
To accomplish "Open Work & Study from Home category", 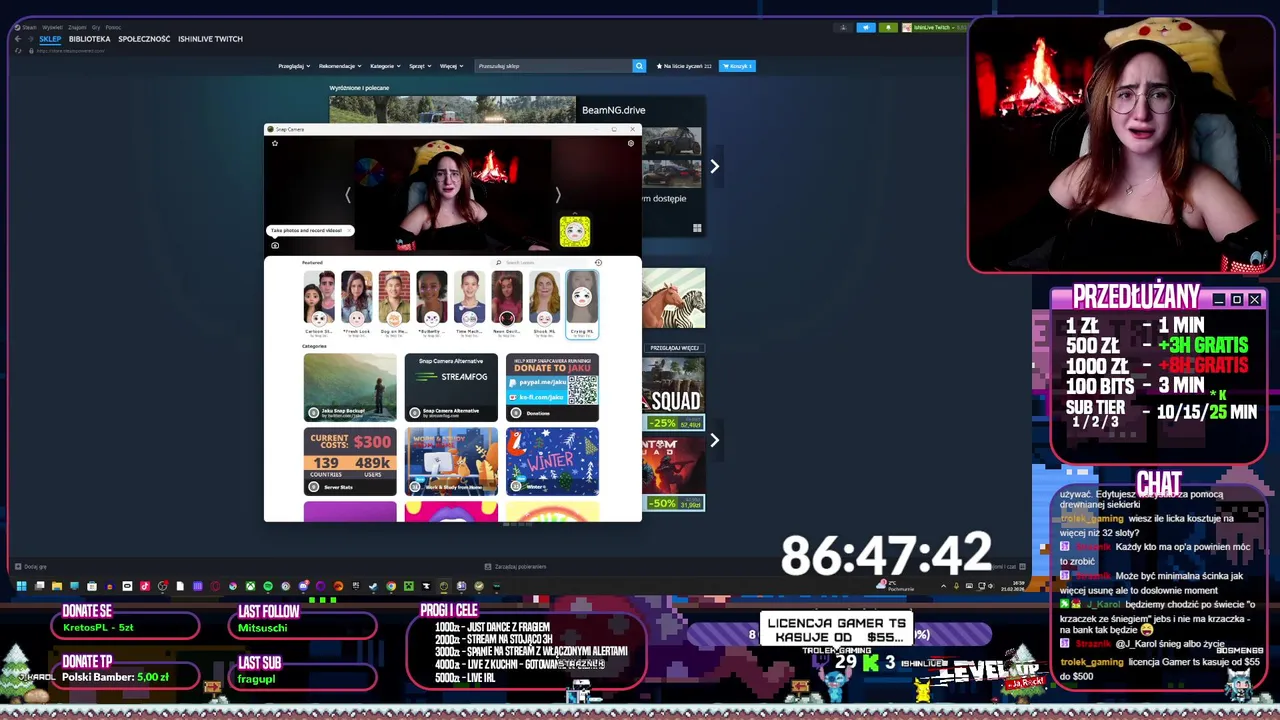I will (451, 461).
